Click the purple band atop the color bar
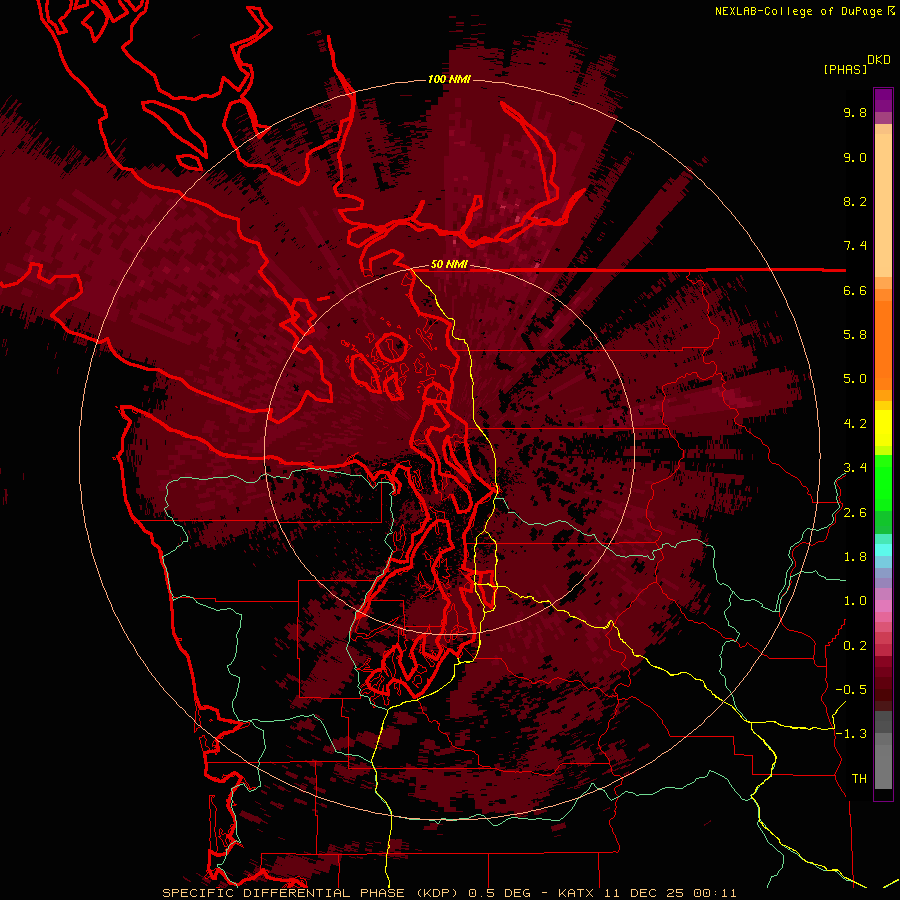 pos(883,101)
